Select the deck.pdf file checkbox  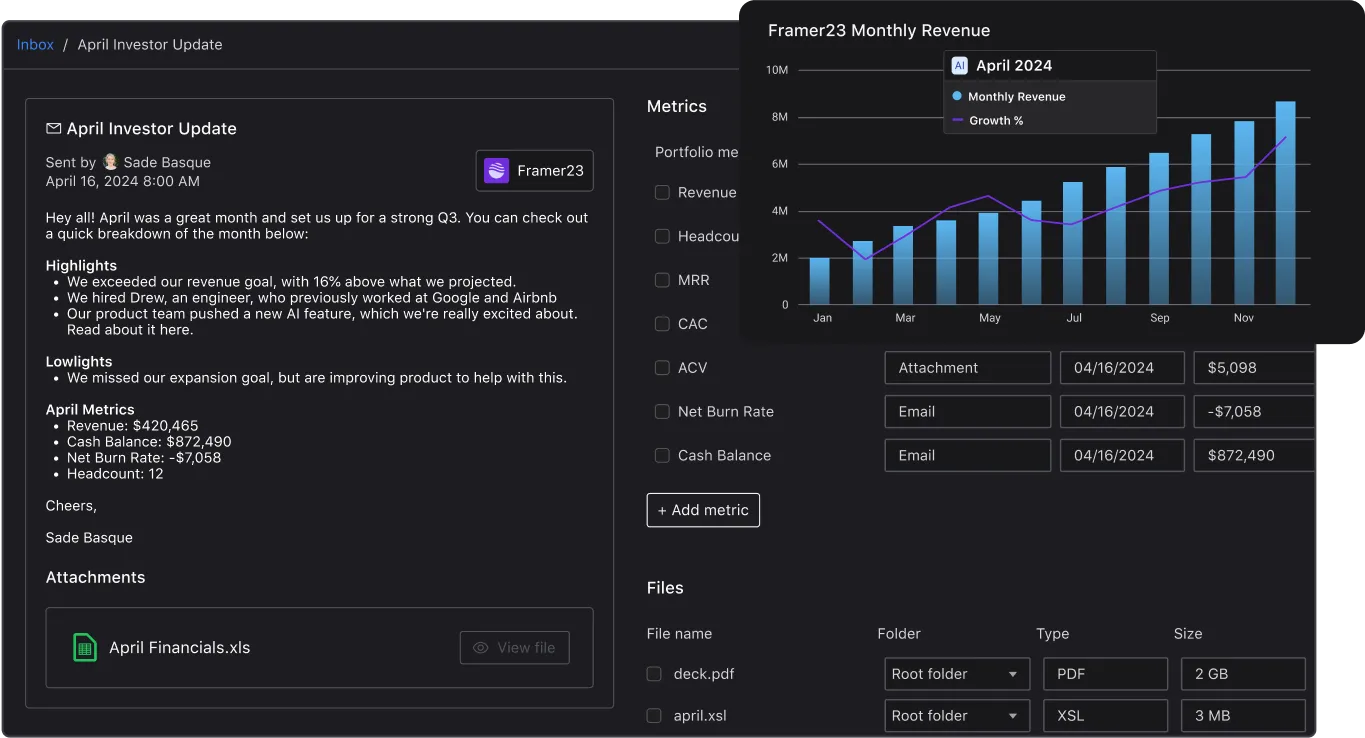[654, 674]
